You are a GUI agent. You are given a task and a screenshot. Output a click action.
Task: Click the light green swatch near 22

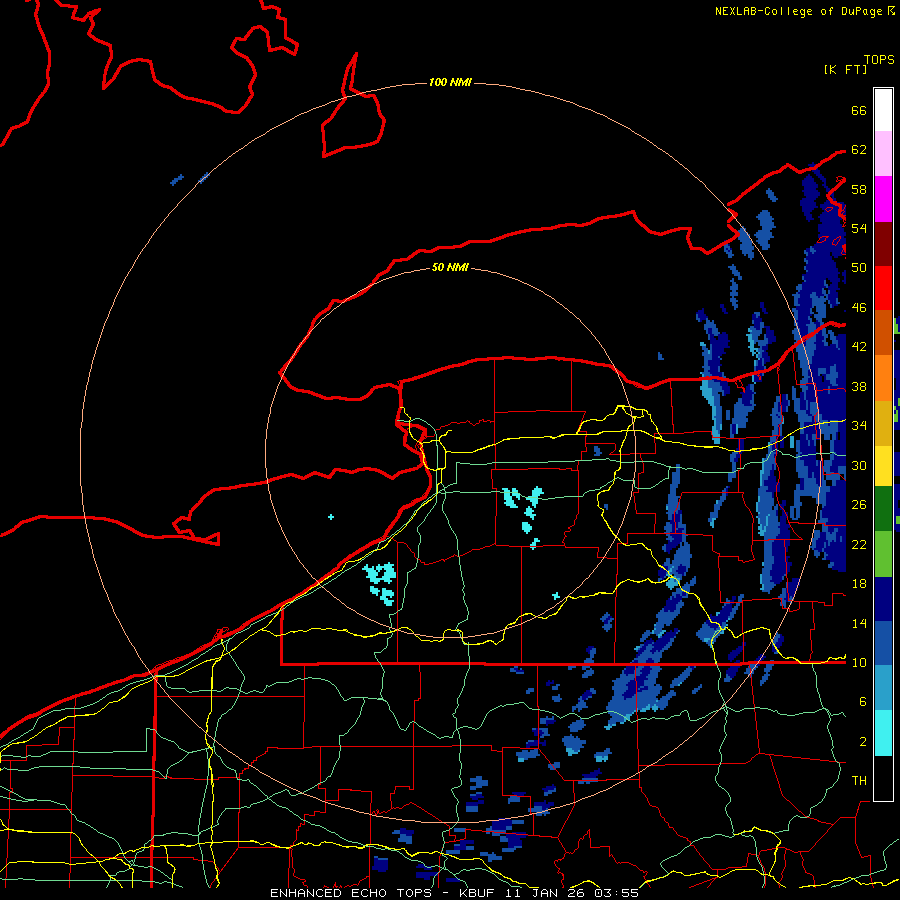883,554
